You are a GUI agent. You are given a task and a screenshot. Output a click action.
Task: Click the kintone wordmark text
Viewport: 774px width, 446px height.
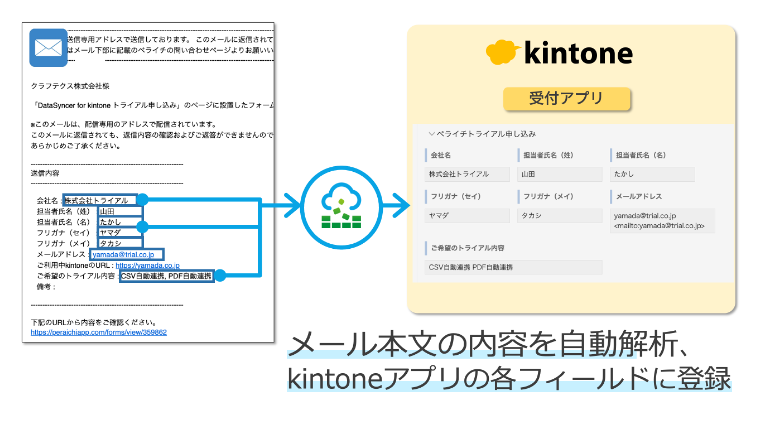tap(579, 53)
